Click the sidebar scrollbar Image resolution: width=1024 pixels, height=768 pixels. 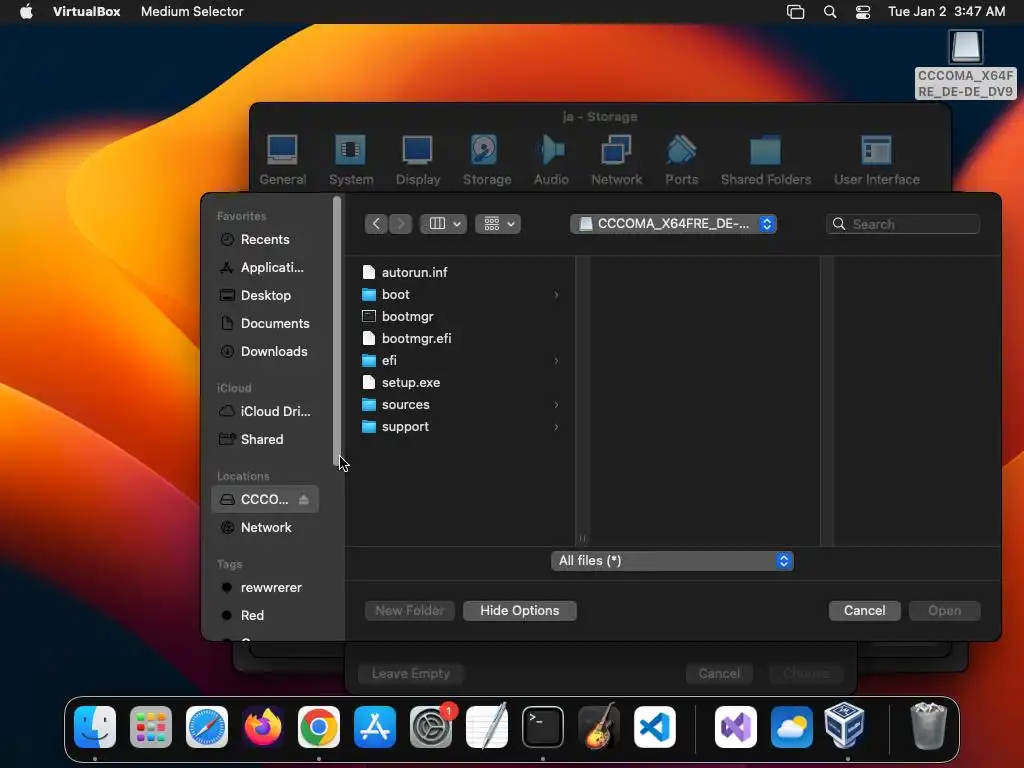point(337,332)
